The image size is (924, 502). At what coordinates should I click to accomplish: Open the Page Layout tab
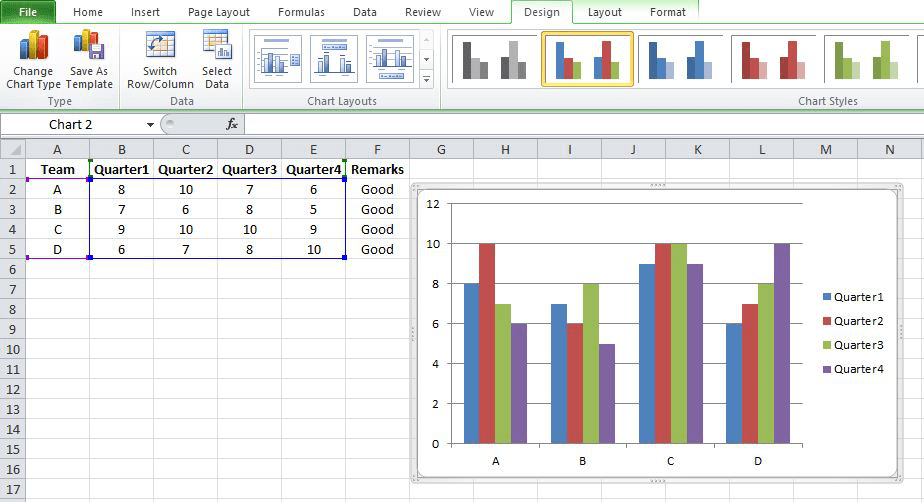point(219,12)
